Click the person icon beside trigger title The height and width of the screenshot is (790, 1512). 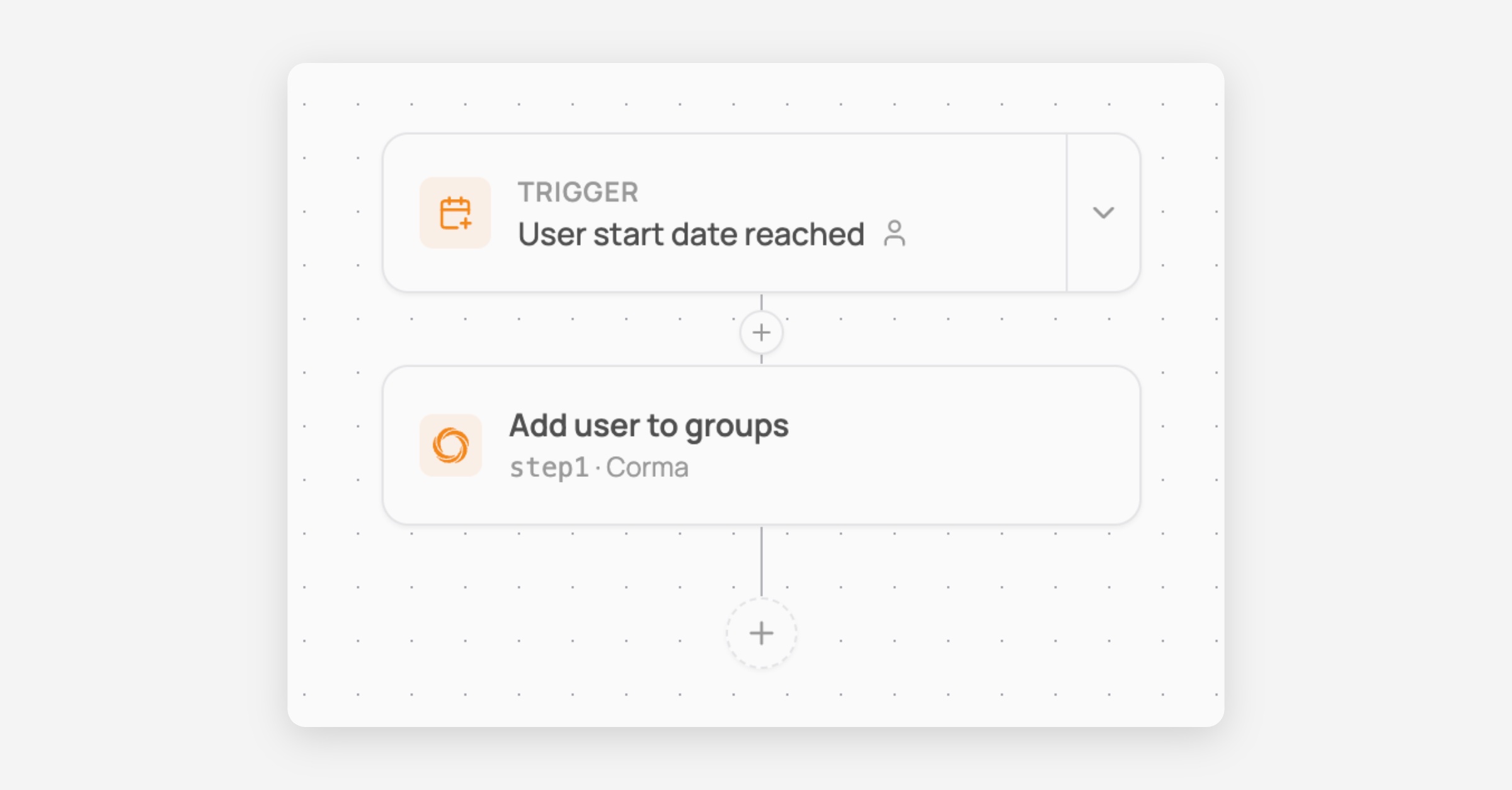pos(894,234)
